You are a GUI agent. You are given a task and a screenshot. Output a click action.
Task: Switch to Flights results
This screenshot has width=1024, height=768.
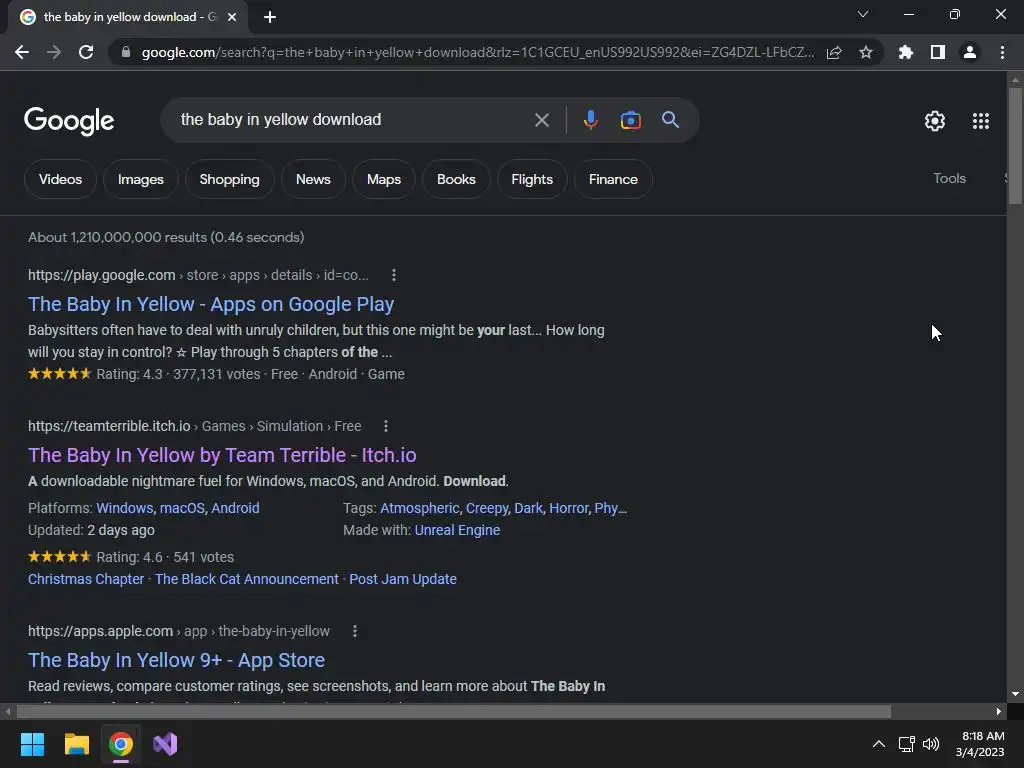click(532, 179)
